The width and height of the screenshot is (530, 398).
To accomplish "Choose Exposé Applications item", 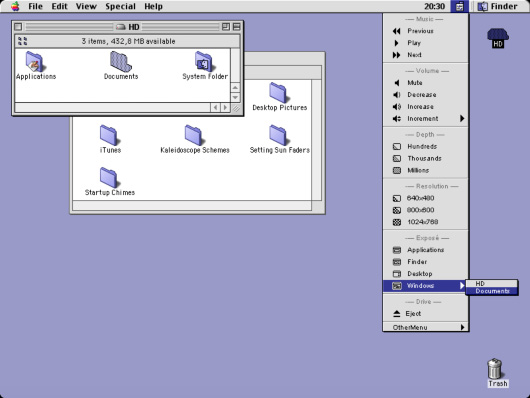I will [426, 250].
